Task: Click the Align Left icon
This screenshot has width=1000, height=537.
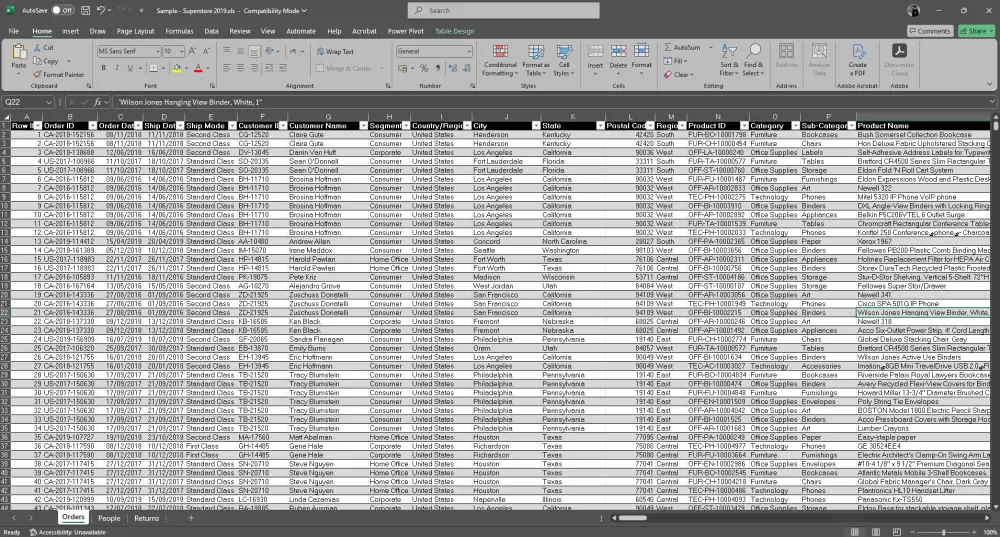Action: point(226,68)
